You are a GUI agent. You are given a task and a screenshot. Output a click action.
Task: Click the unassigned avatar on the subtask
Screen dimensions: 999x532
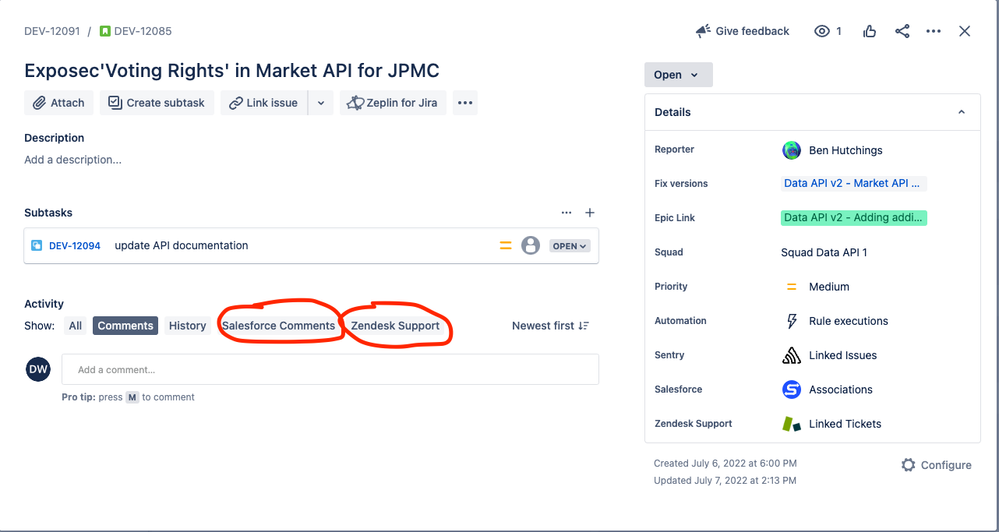531,245
